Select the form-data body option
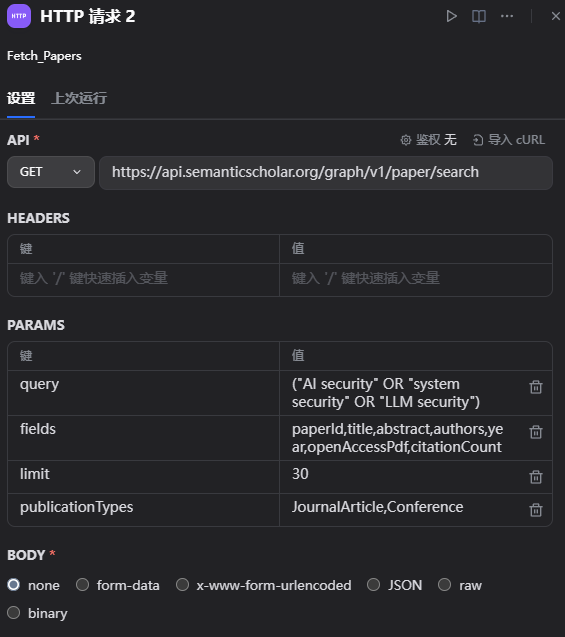 point(118,585)
